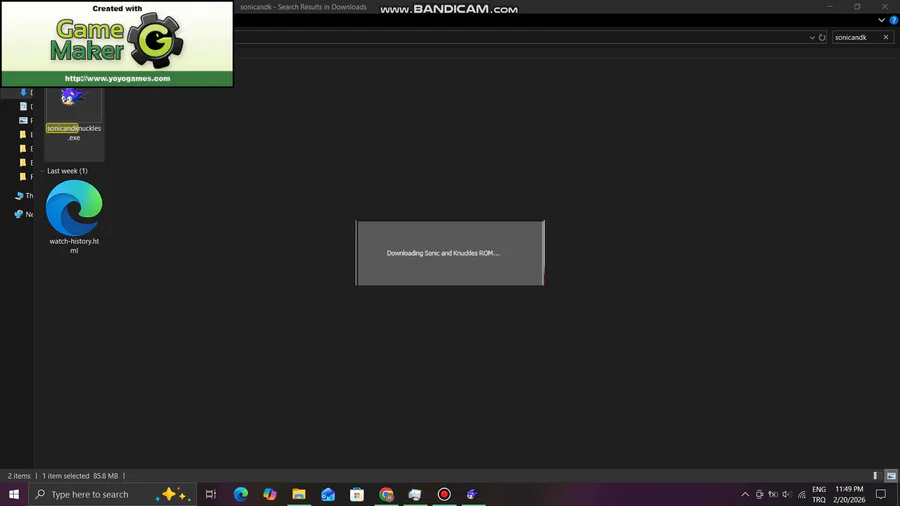Show hidden system tray icons
The image size is (900, 506).
[x=745, y=494]
